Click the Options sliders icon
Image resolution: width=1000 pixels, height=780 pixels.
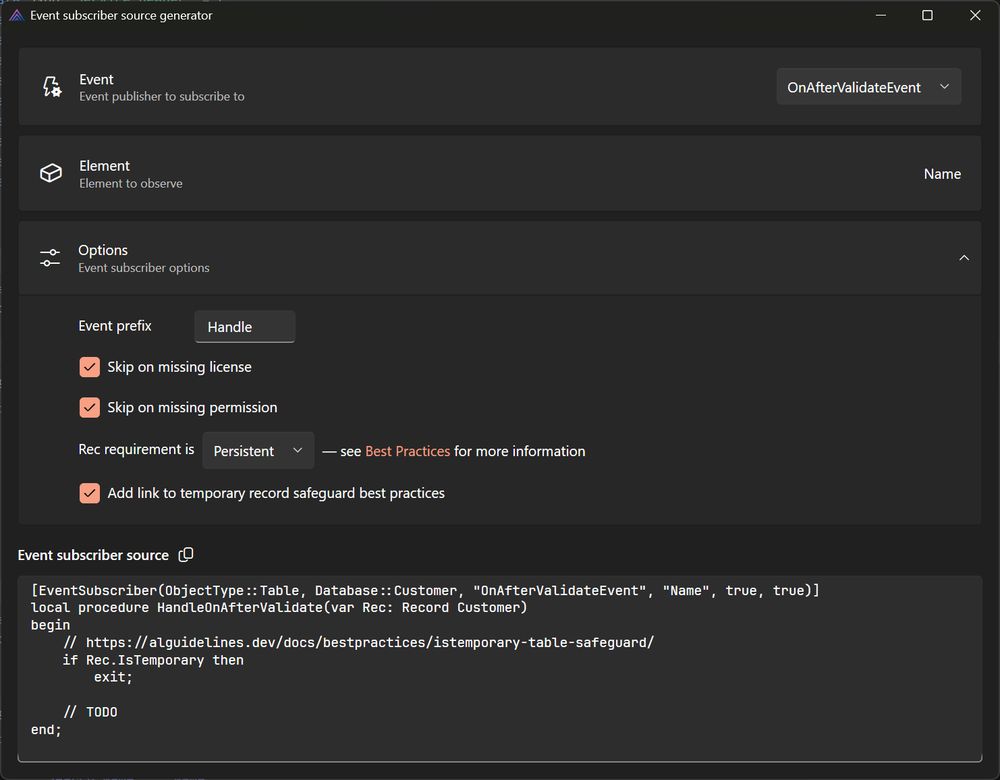coord(50,258)
